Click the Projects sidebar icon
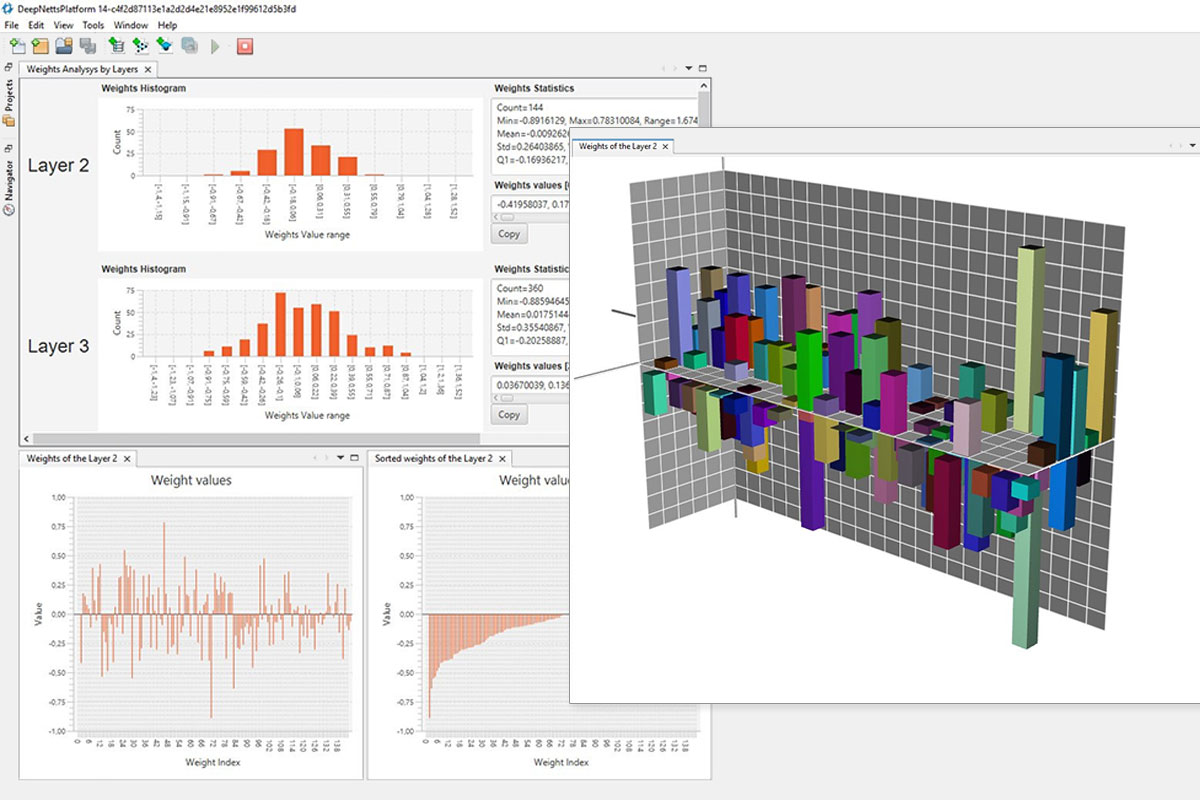1200x800 pixels. click(x=9, y=121)
